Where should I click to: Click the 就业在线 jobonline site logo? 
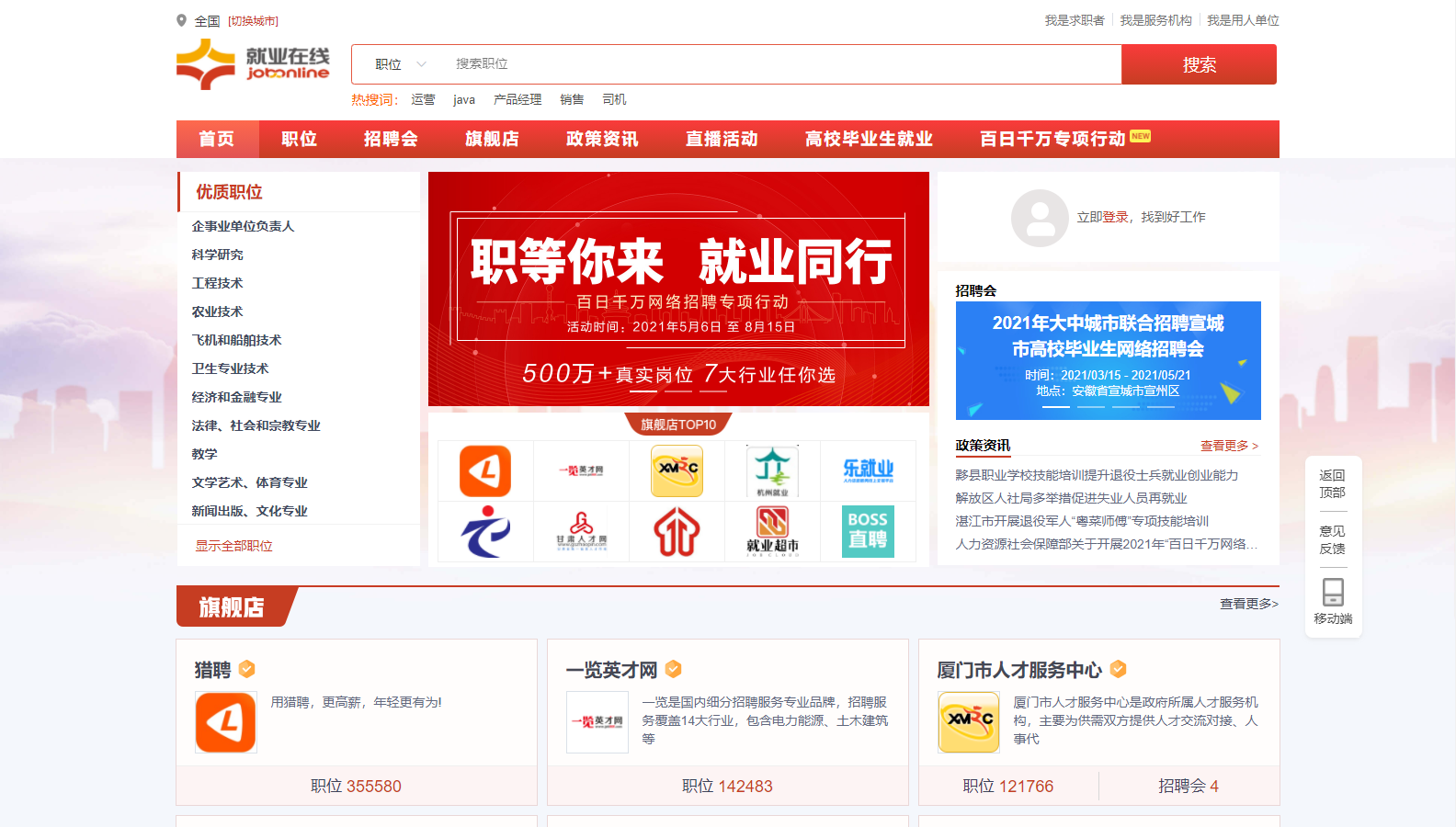coord(253,64)
